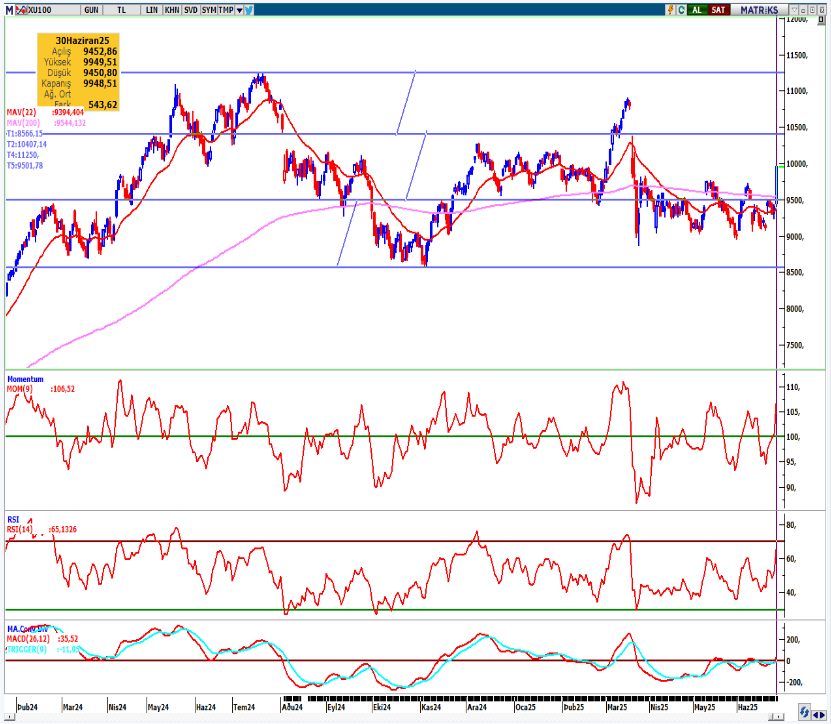
Task: Click the orange lightning bolt icon
Action: coord(670,10)
